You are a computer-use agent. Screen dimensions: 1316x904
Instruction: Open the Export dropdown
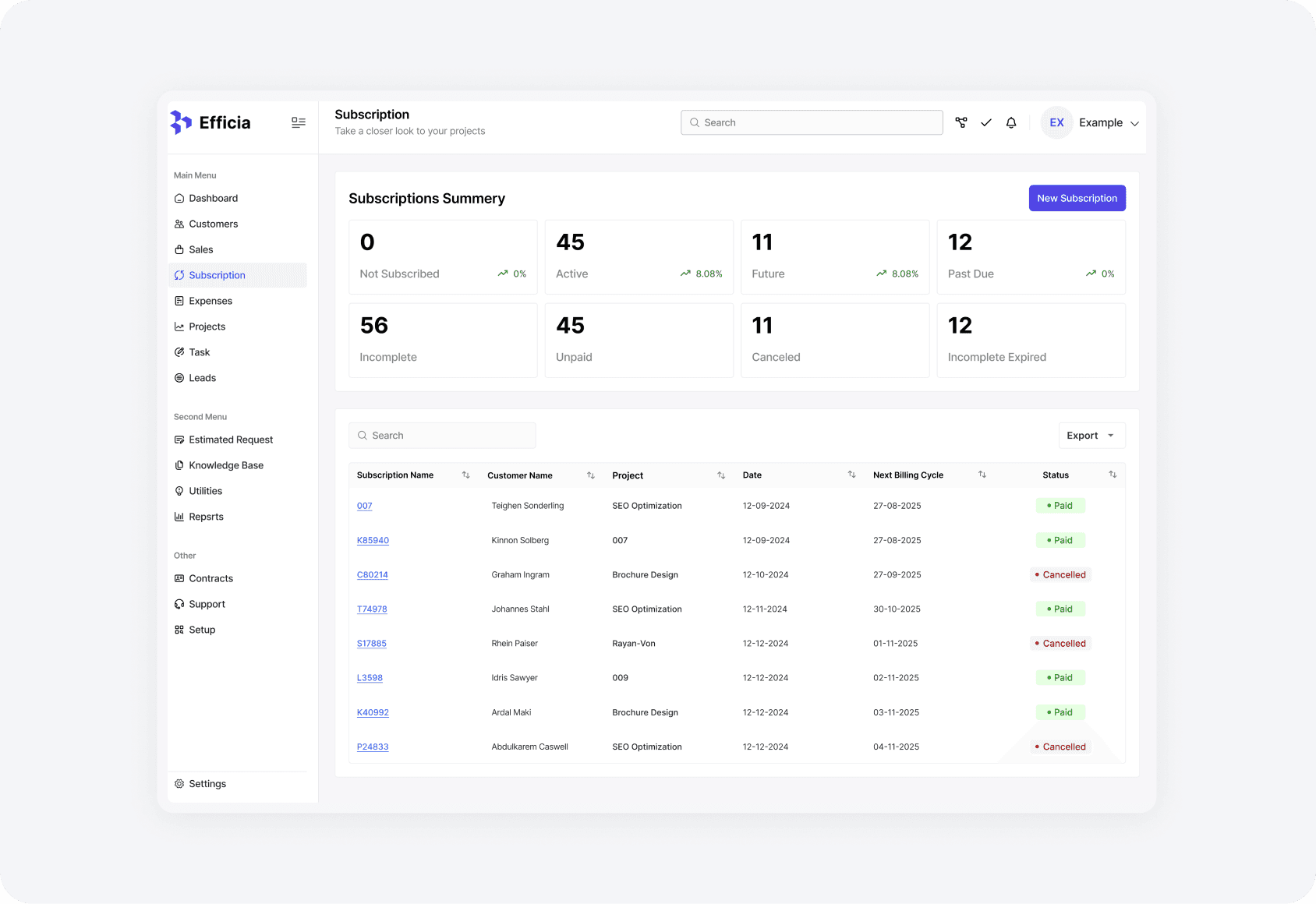(1091, 436)
